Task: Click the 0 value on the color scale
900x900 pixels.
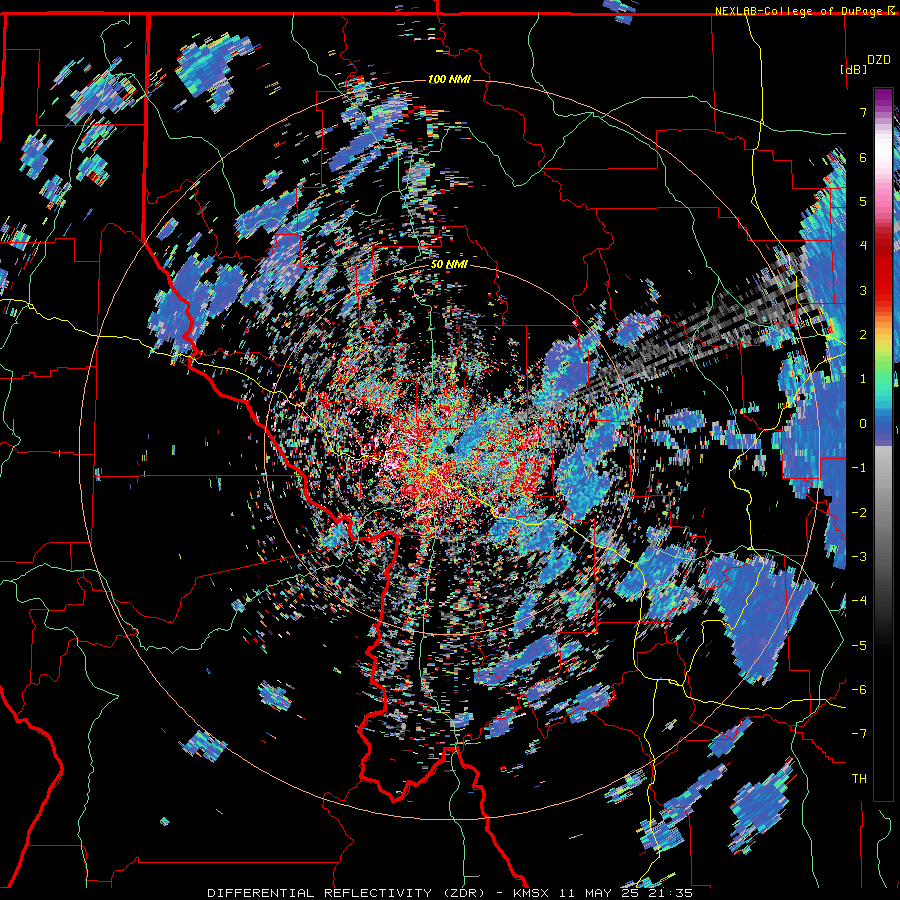Action: pyautogui.click(x=863, y=424)
